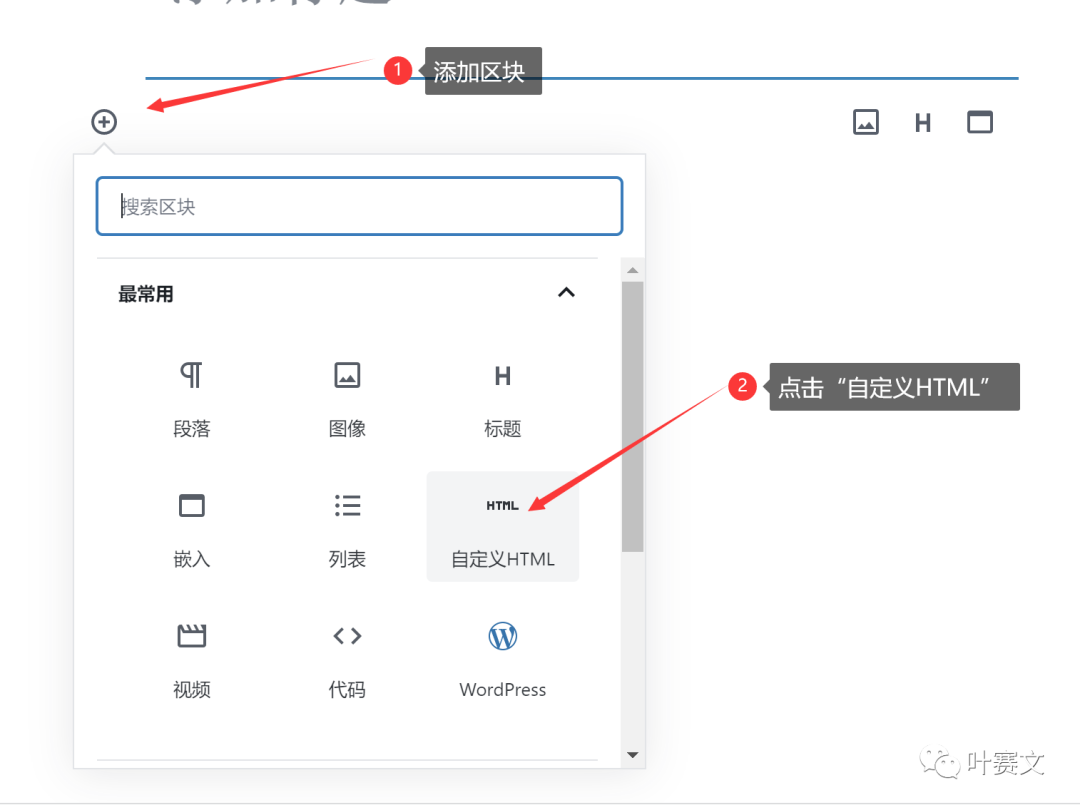The image size is (1080, 810).
Task: Select the 嵌入 embed block
Action: pos(192,527)
